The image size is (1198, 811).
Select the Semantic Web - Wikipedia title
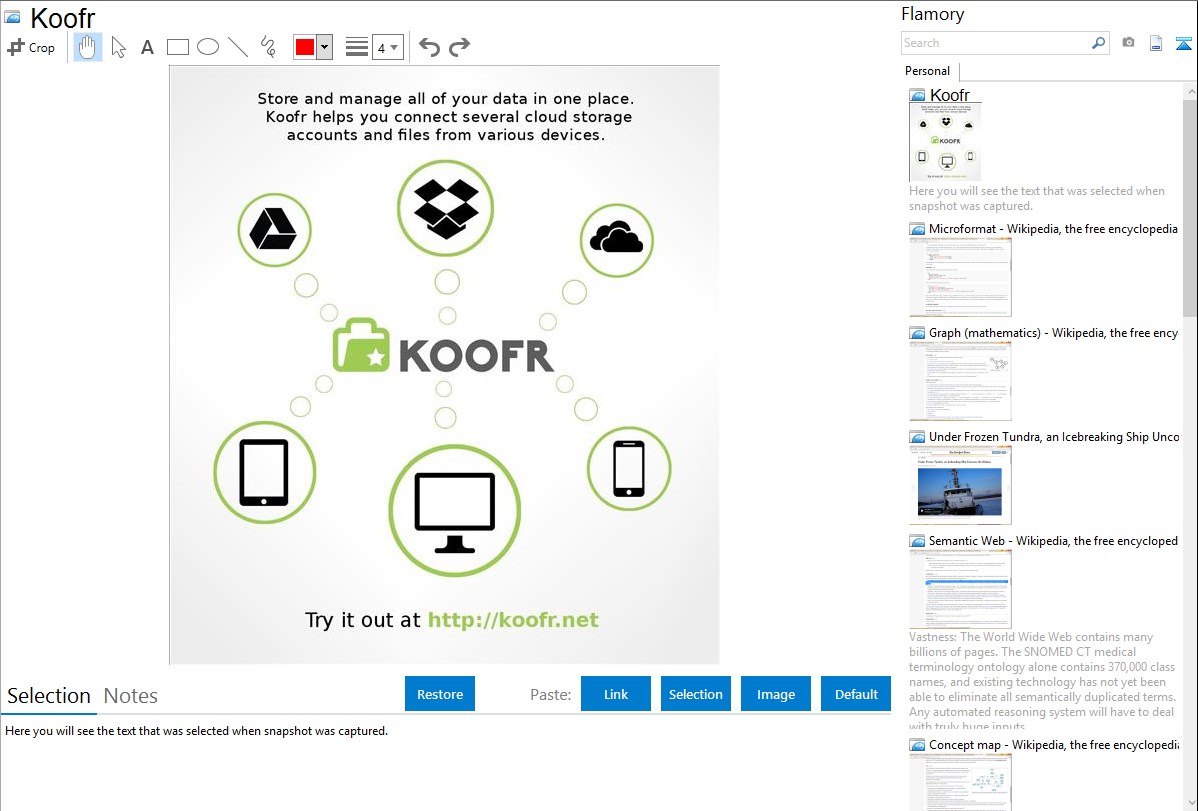point(1053,540)
